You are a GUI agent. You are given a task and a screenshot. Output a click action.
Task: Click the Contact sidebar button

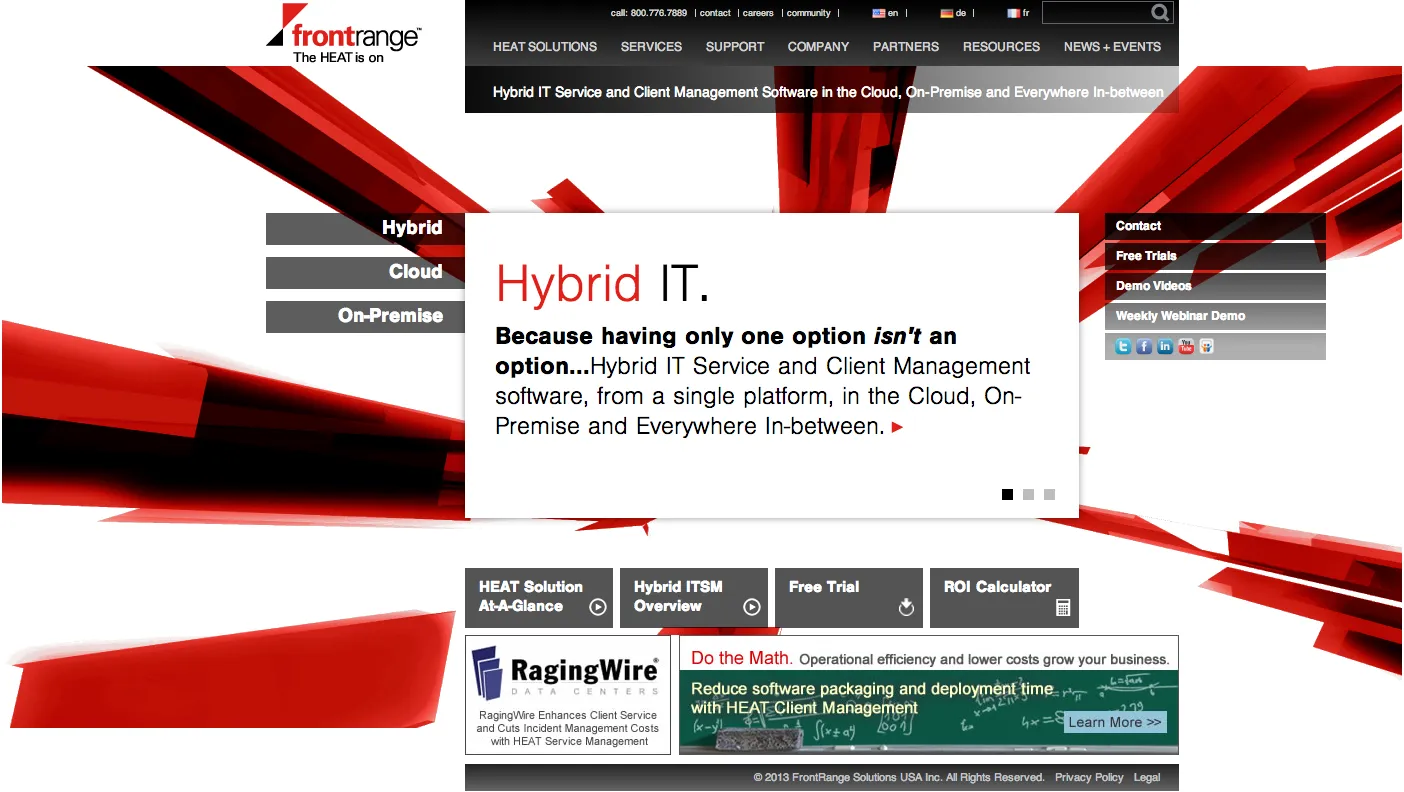tap(1215, 226)
